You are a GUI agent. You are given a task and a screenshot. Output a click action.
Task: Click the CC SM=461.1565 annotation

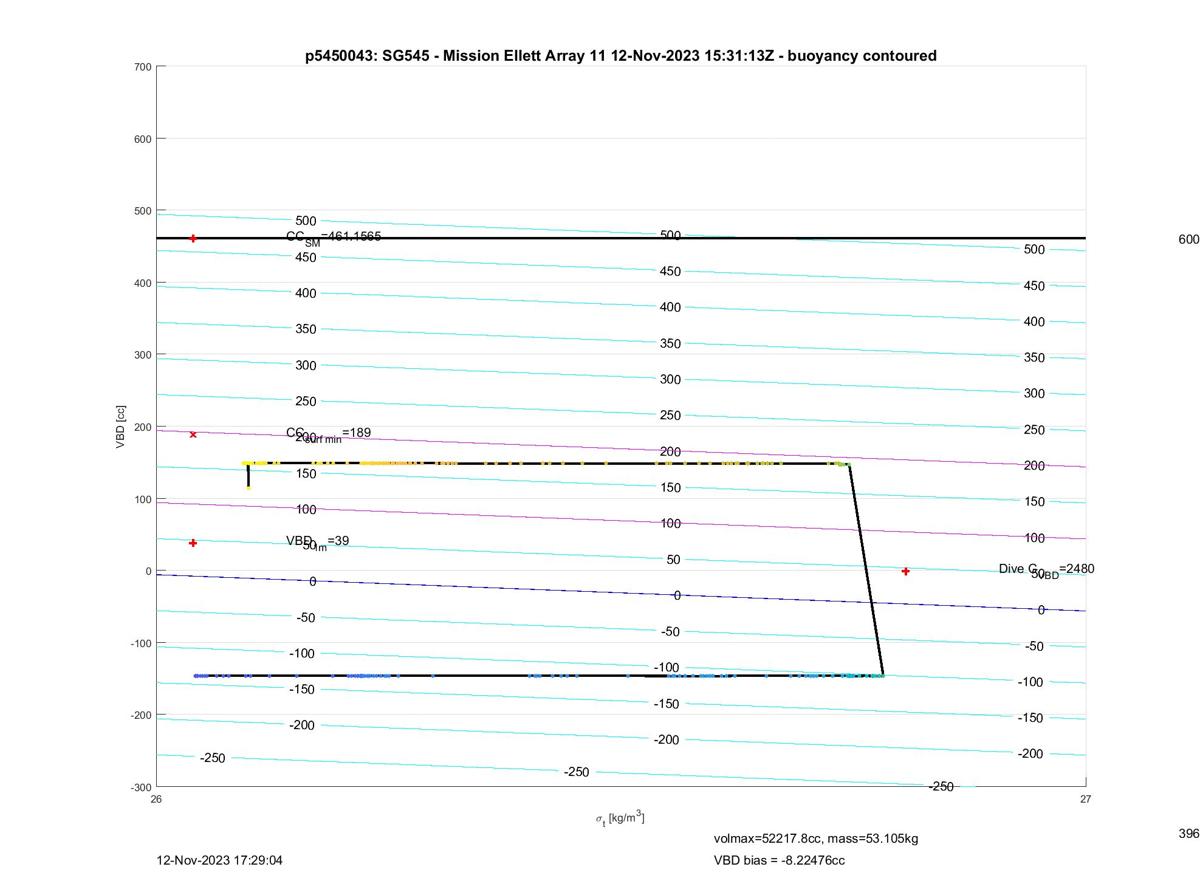point(333,238)
